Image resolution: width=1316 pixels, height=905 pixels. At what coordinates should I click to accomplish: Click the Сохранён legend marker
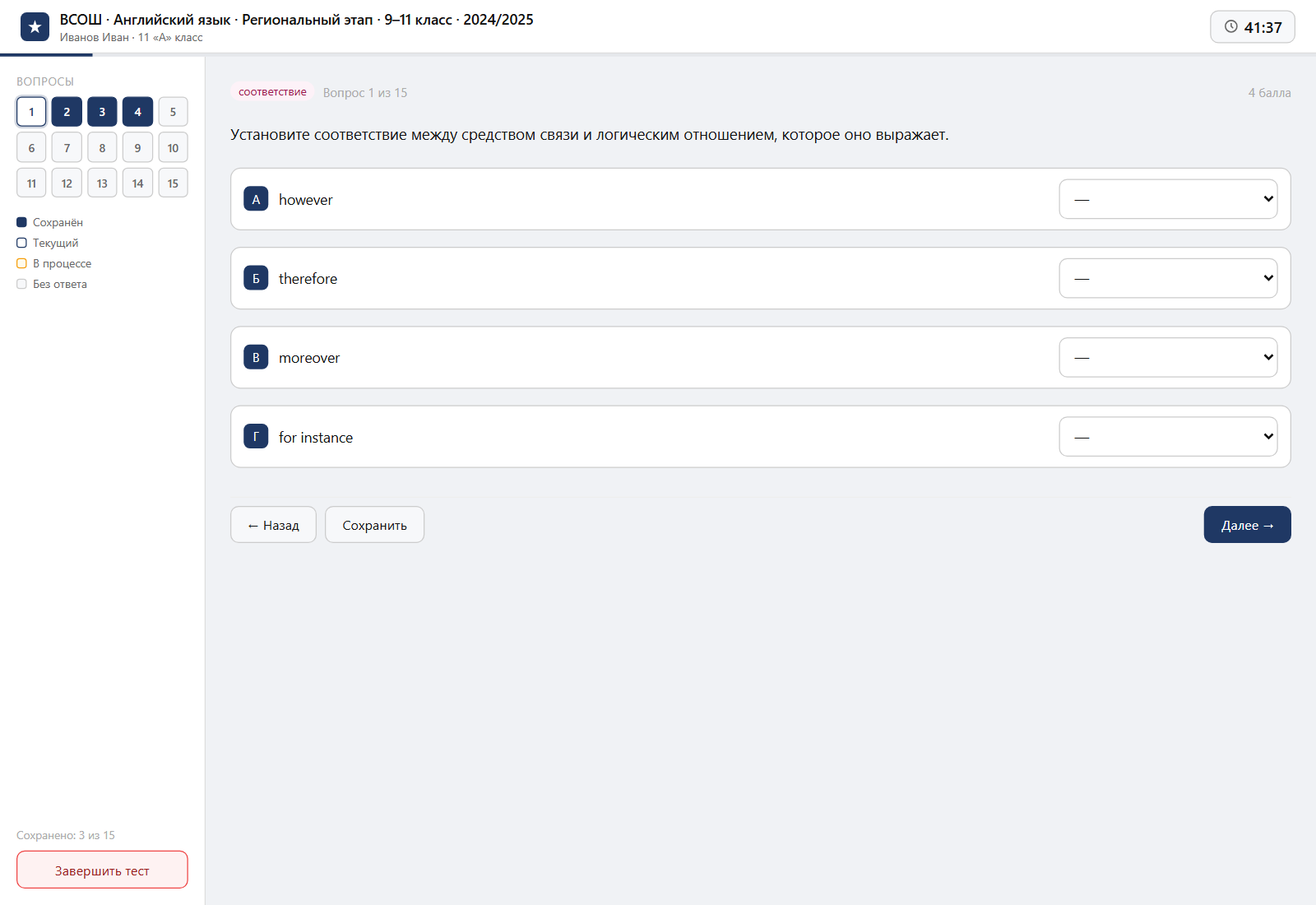click(x=21, y=222)
